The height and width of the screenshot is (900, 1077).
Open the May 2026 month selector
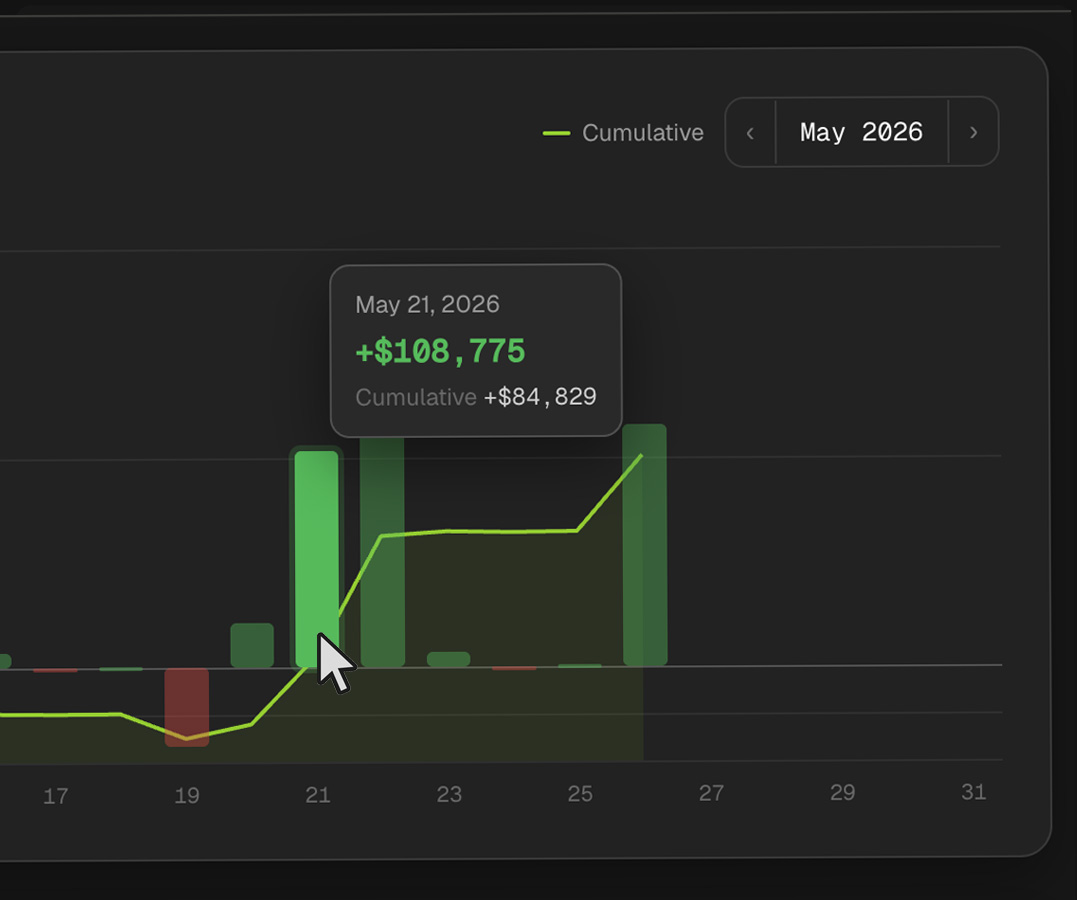point(861,132)
